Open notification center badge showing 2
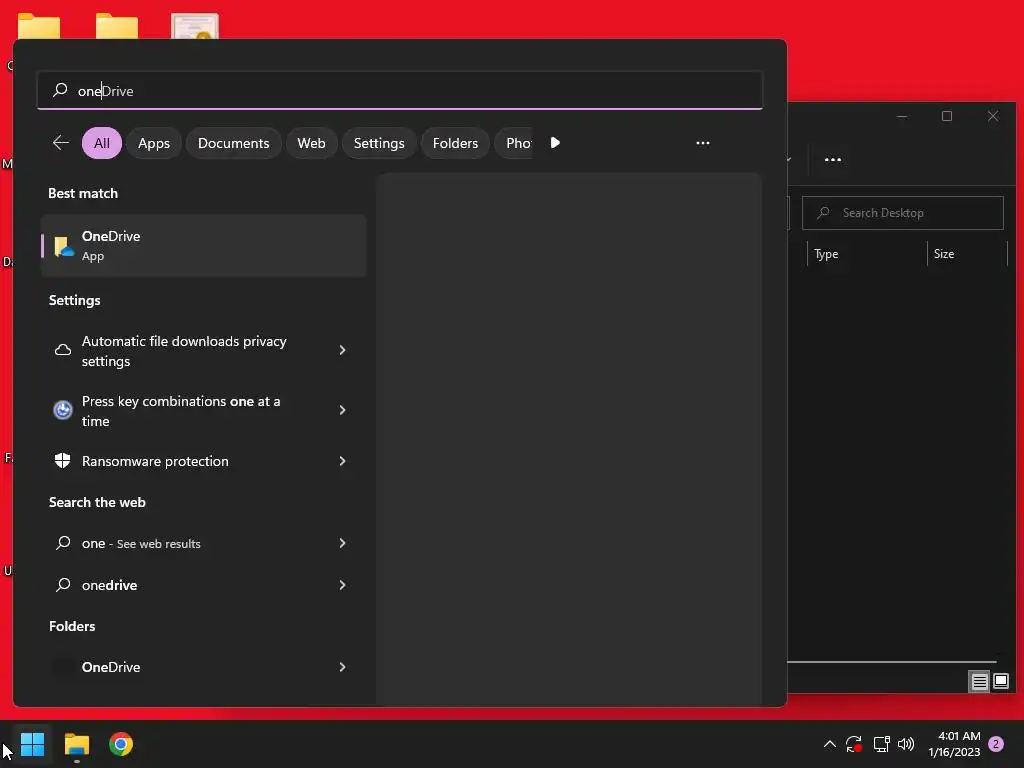The width and height of the screenshot is (1024, 768). coord(996,744)
